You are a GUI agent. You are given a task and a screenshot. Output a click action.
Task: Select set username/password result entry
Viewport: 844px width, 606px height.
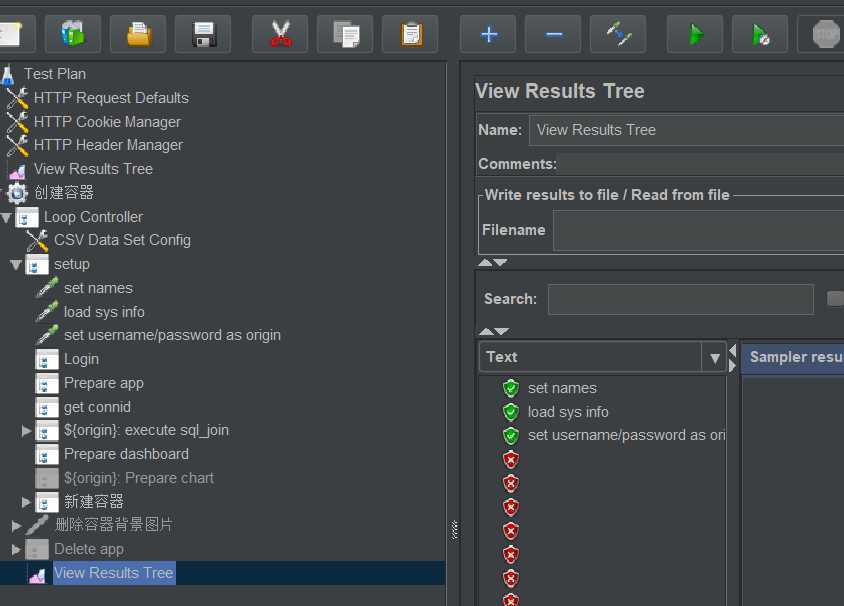626,435
